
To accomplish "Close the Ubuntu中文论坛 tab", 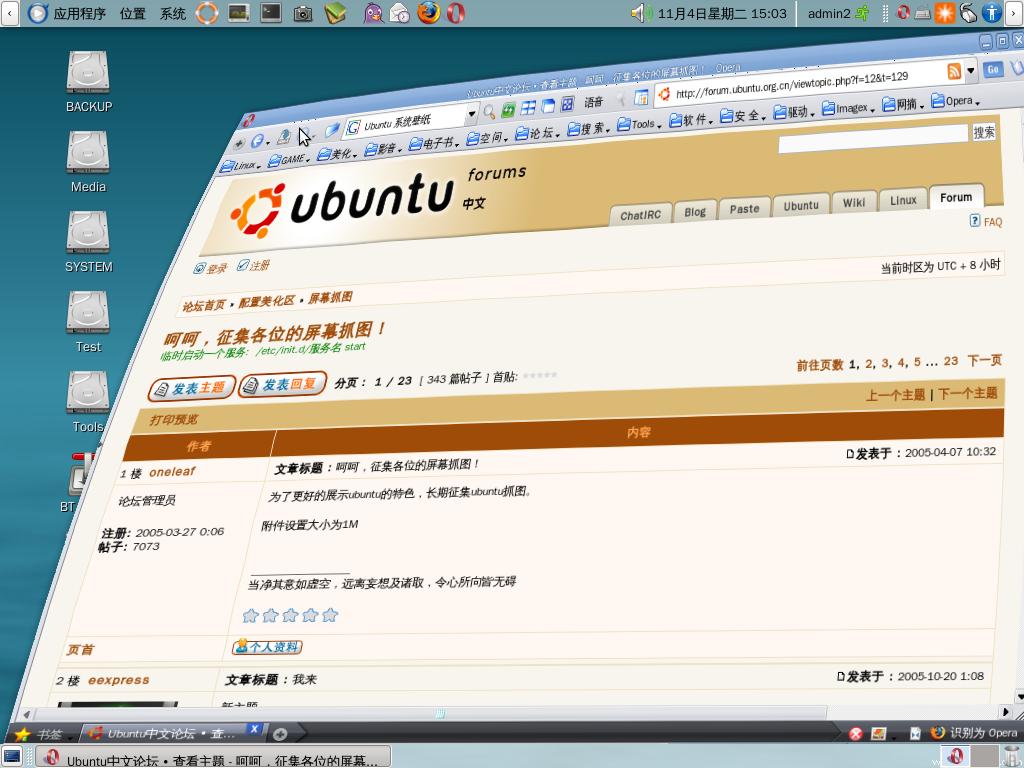I will (x=254, y=729).
